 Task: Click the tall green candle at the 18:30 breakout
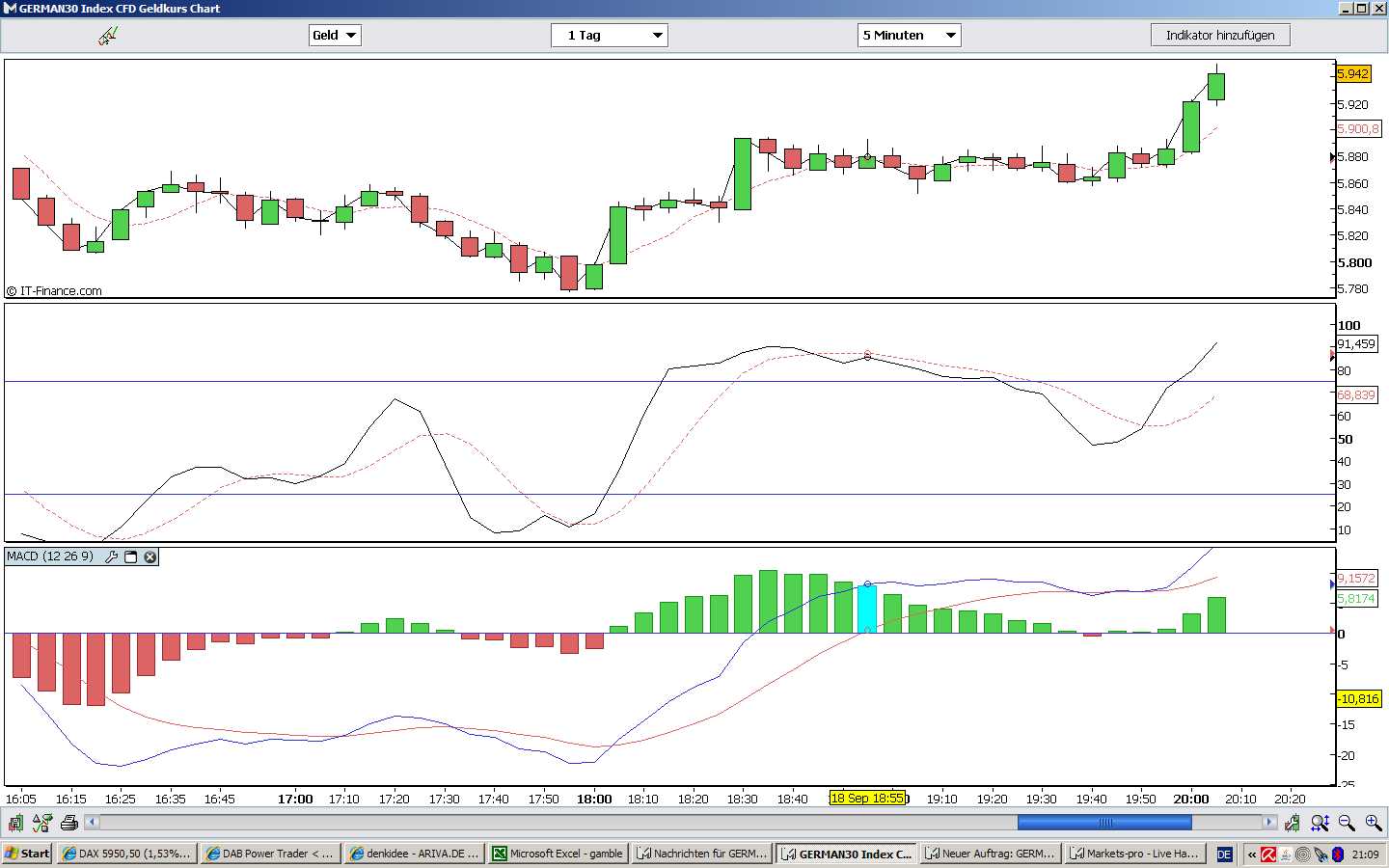click(x=743, y=174)
